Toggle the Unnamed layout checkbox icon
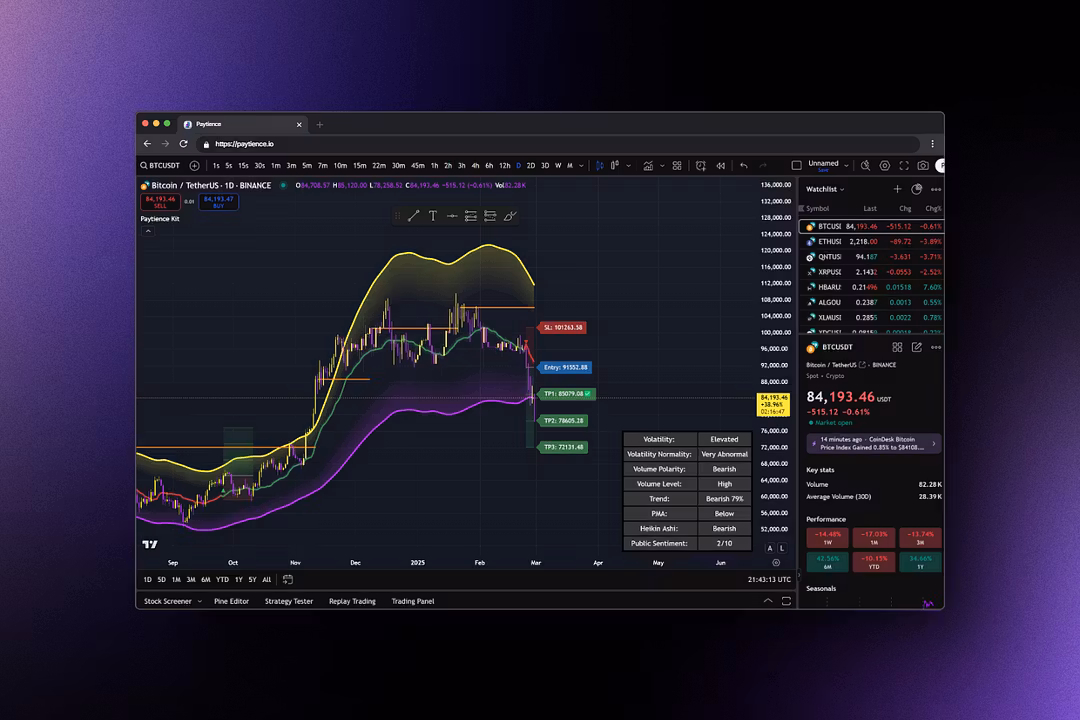This screenshot has height=720, width=1080. tap(796, 166)
